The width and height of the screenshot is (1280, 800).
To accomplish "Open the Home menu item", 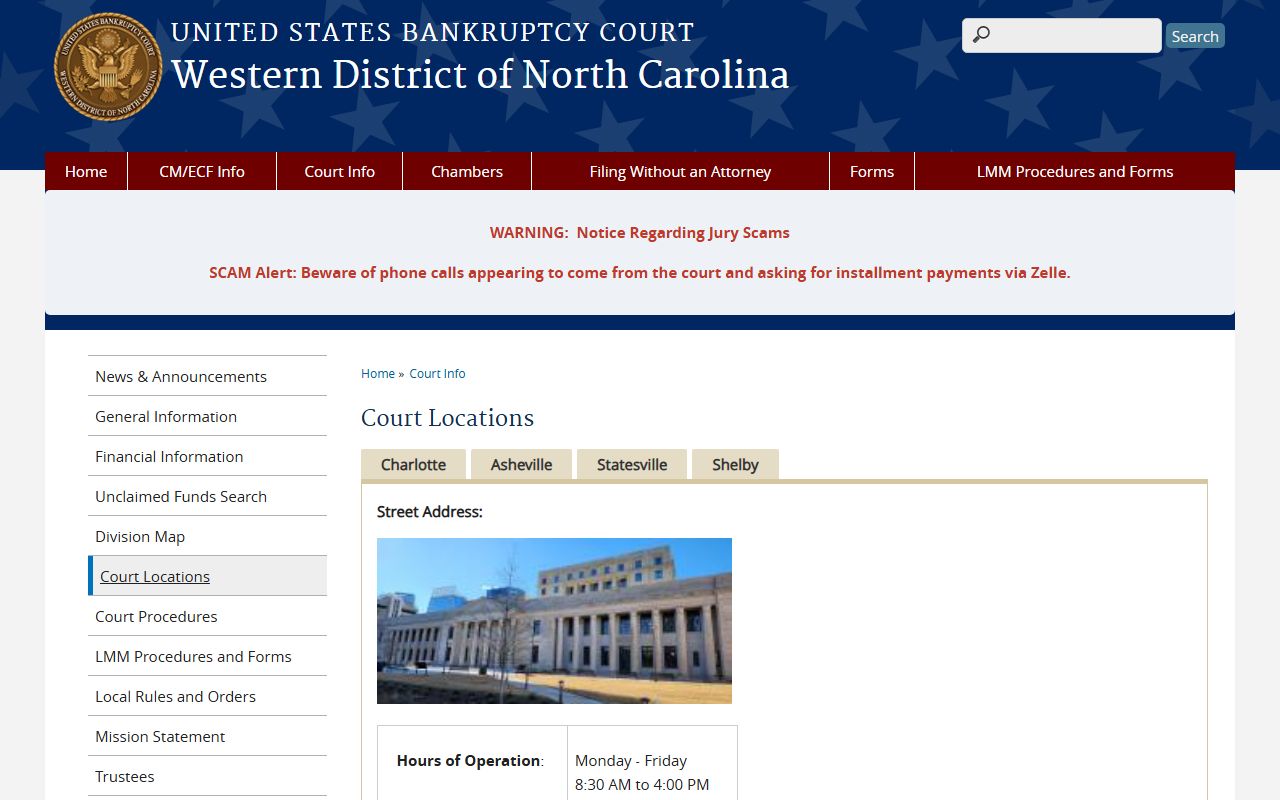I will [x=86, y=171].
